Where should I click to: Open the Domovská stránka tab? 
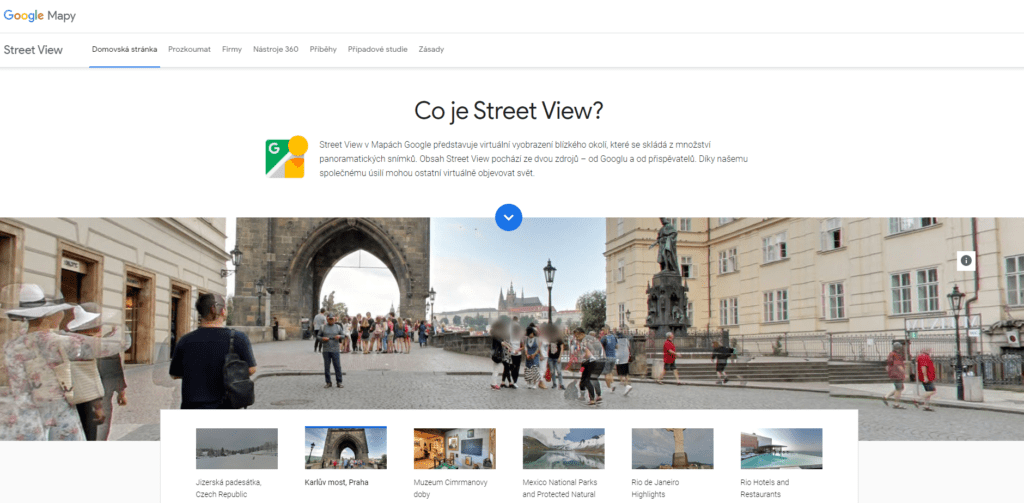[124, 49]
